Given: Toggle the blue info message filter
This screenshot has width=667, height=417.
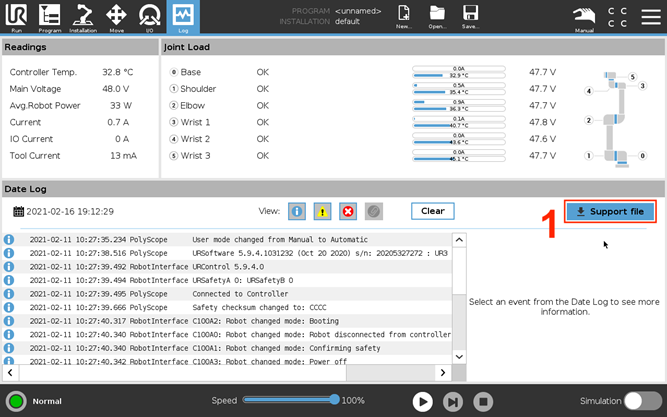Looking at the screenshot, I should coord(297,212).
